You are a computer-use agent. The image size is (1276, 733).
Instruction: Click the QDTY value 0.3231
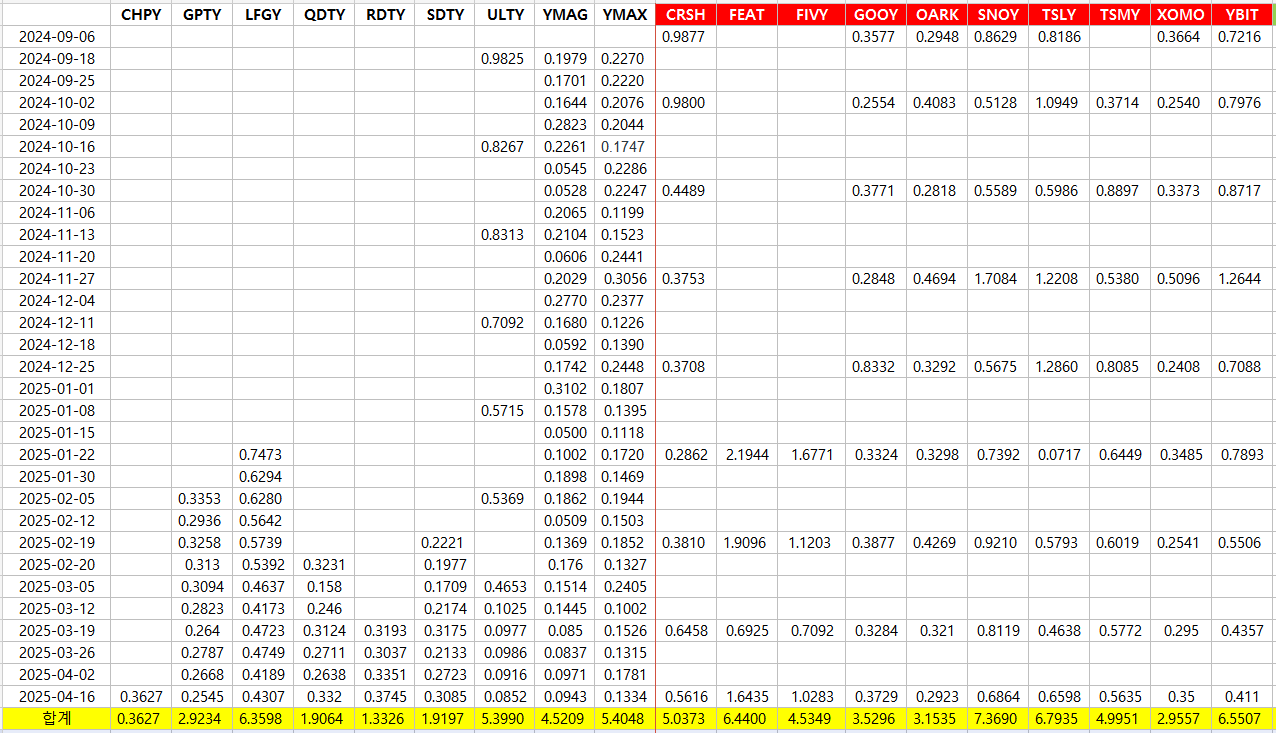point(324,564)
